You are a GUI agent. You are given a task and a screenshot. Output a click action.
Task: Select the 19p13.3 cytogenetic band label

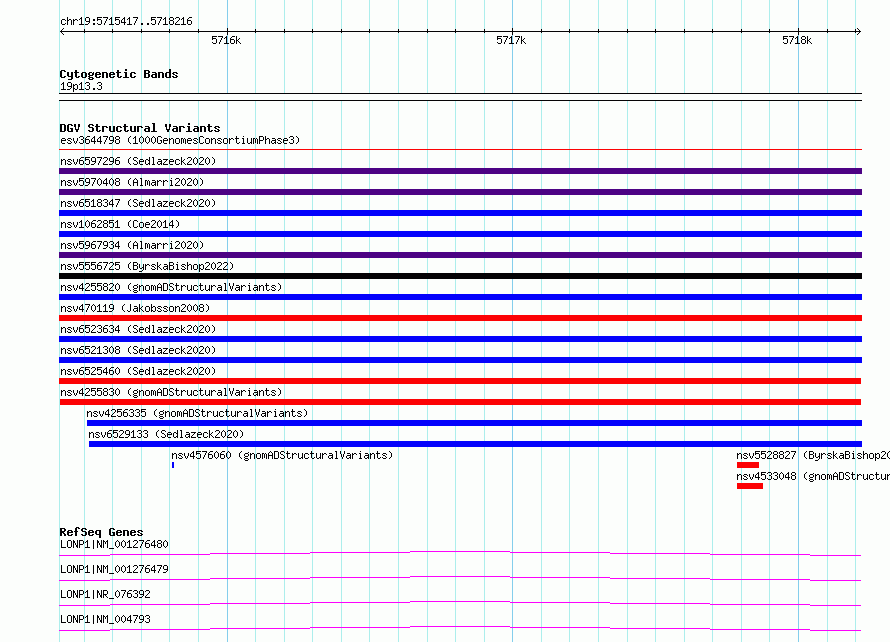(x=81, y=86)
